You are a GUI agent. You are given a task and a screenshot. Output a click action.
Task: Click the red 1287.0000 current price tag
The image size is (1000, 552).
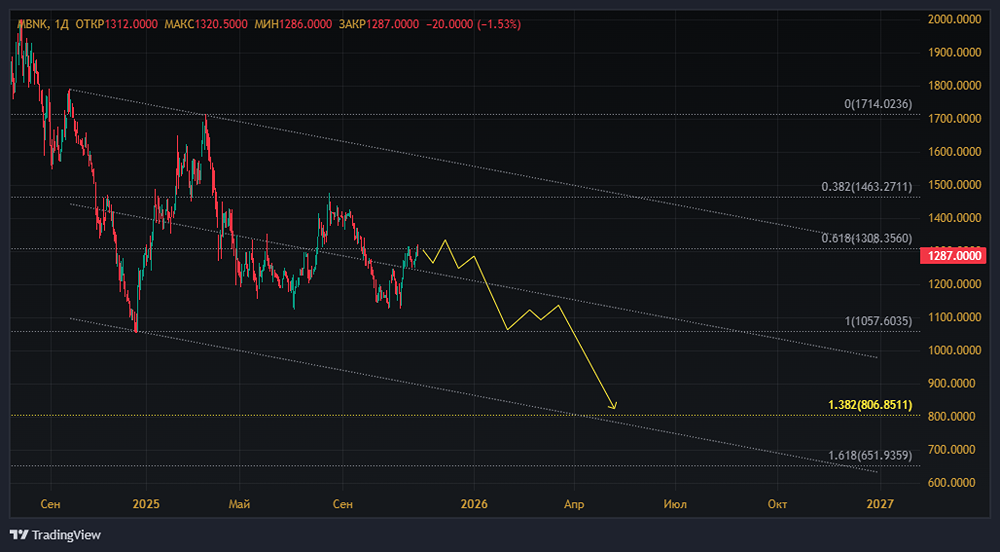tap(954, 256)
